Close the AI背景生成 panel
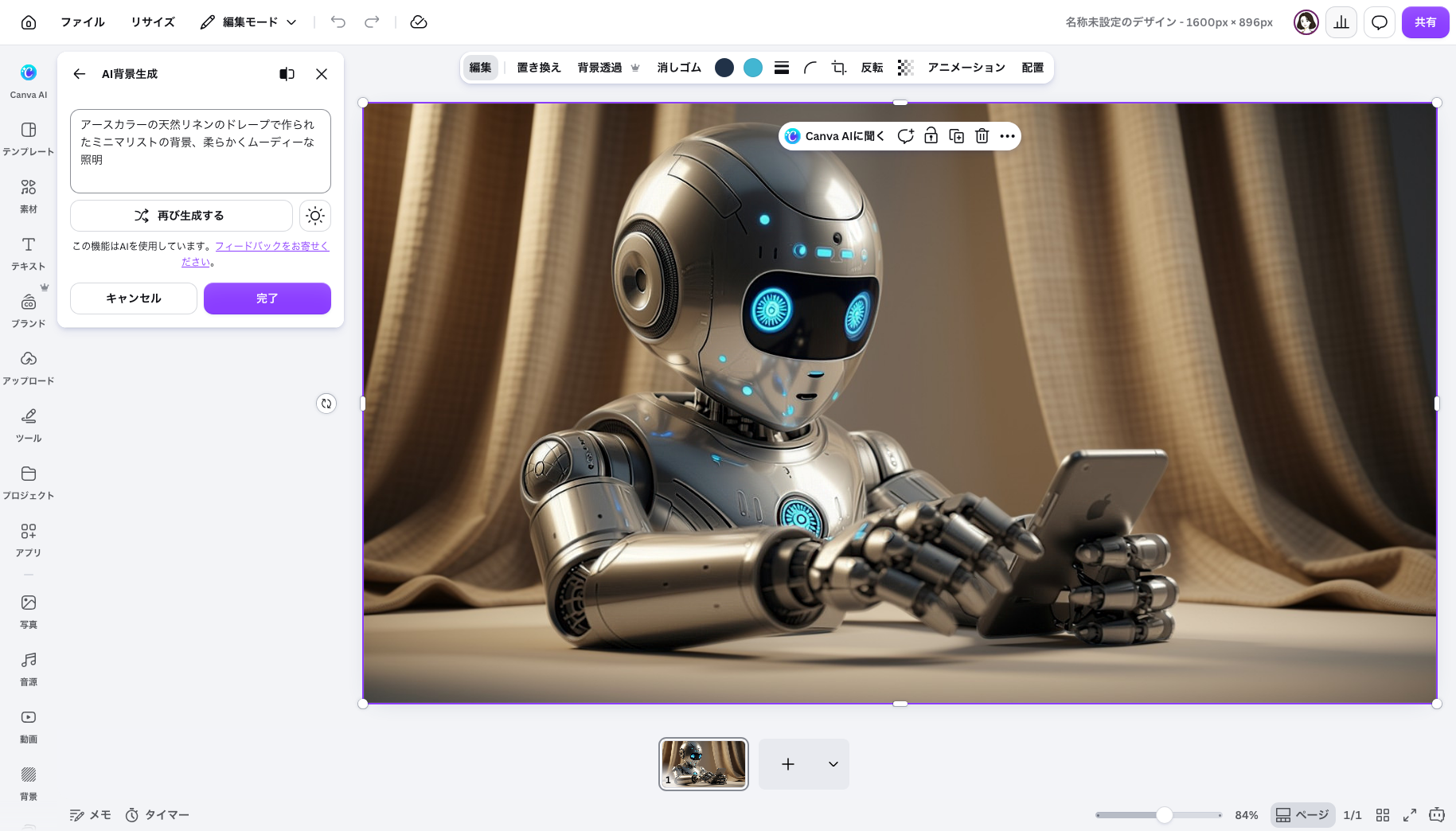 point(322,74)
